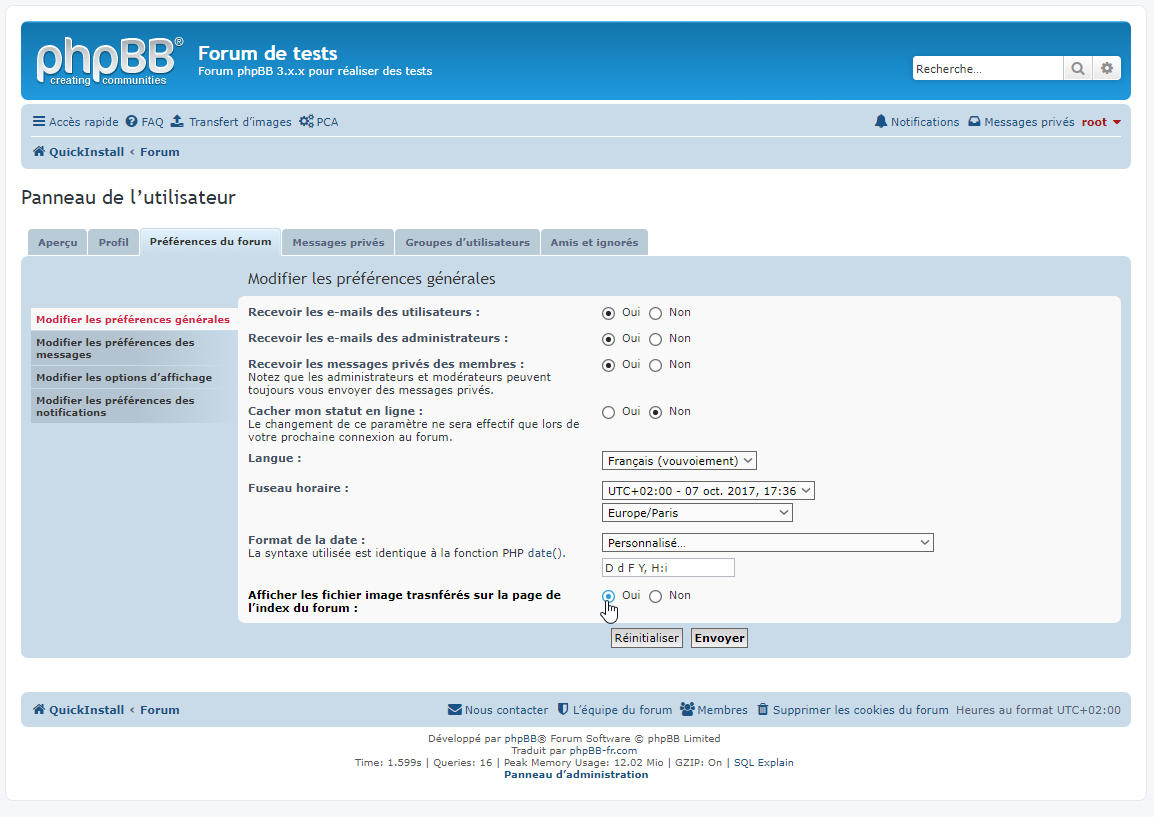
Task: Open the PCA cogs icon
Action: tap(306, 122)
